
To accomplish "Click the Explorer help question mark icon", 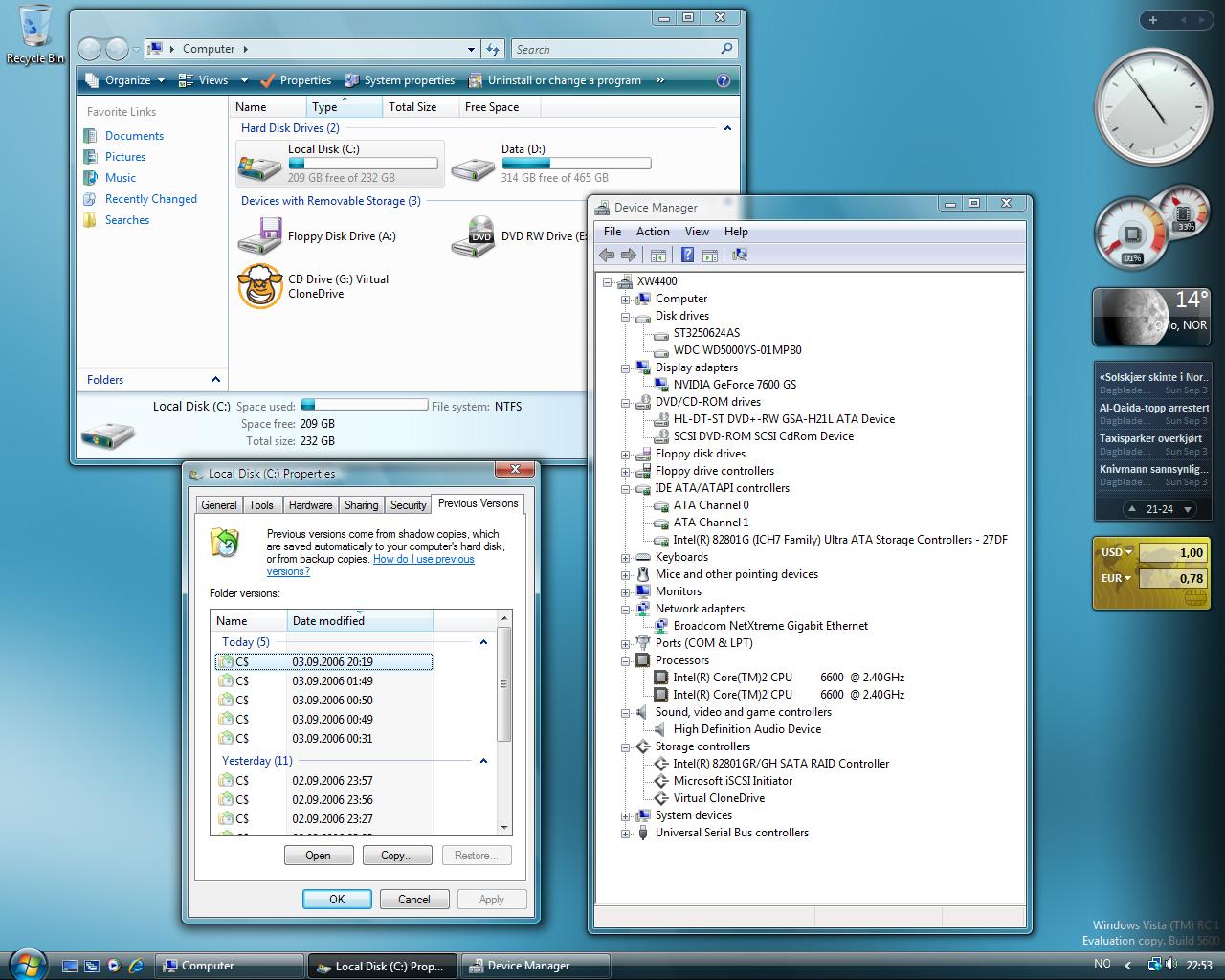I will pos(724,80).
